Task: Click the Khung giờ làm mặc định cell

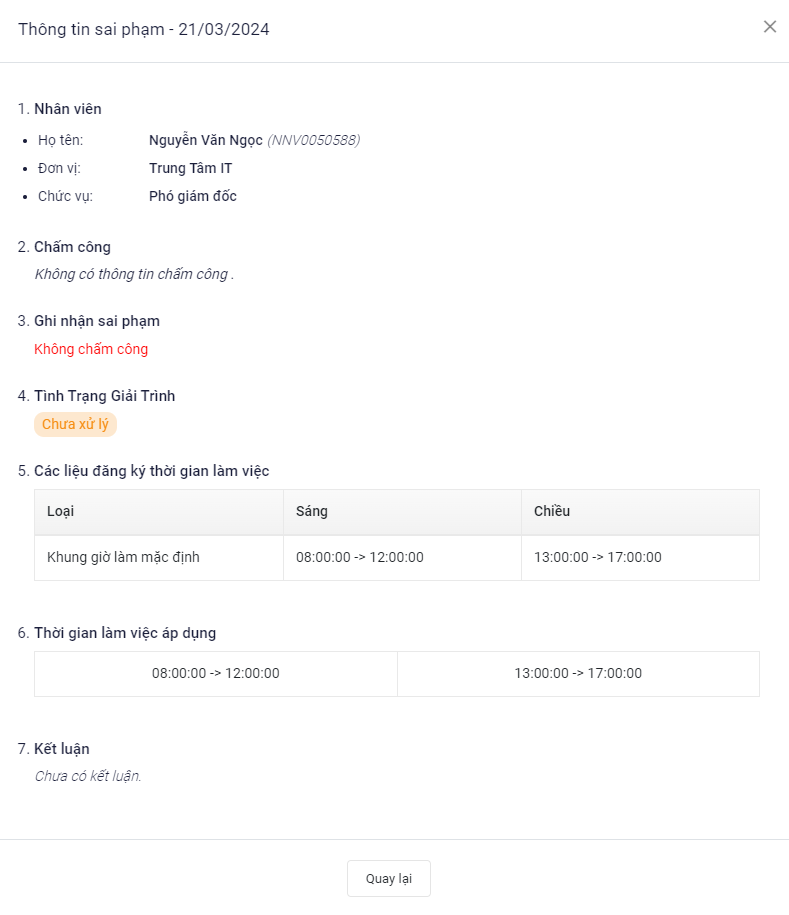Action: coord(123,557)
